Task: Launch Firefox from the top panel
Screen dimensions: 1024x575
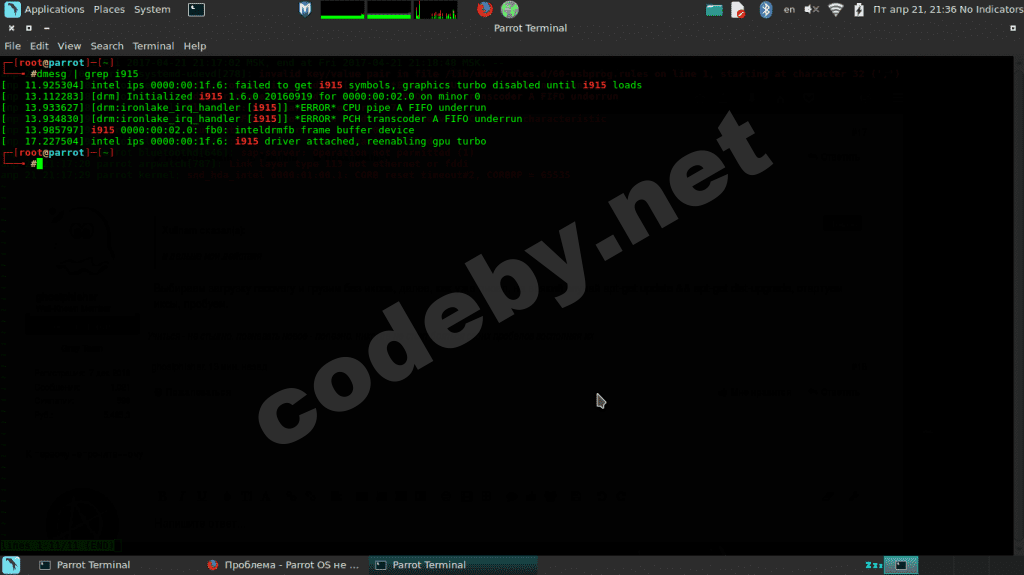Action: pos(485,9)
